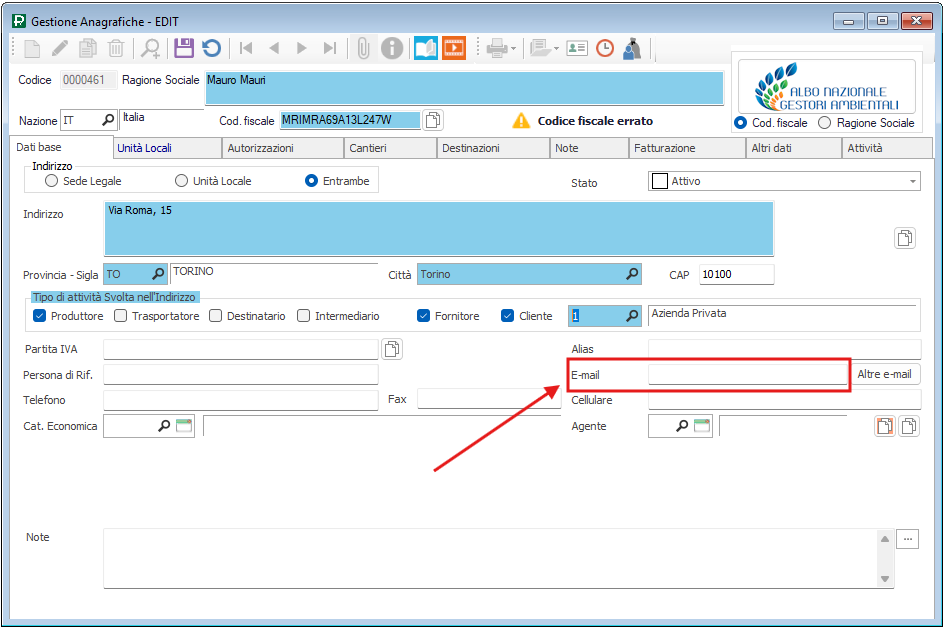The height and width of the screenshot is (630, 945).
Task: Enable the Trasportatore checkbox
Action: (121, 316)
